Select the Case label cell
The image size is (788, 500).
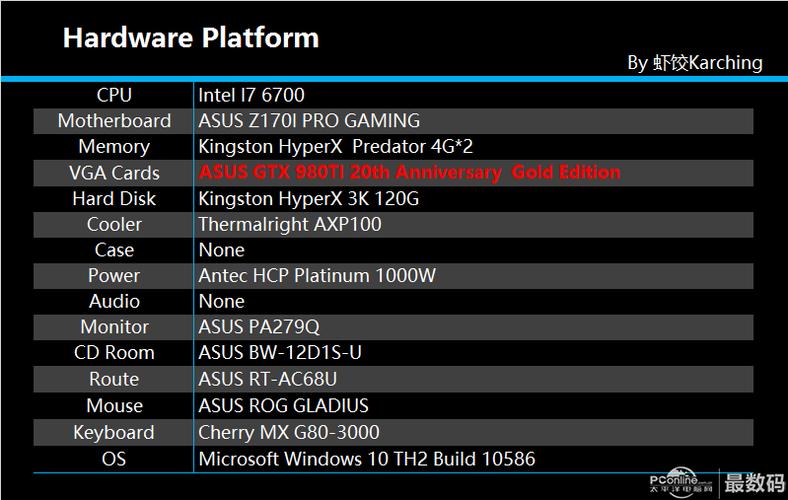pos(114,250)
